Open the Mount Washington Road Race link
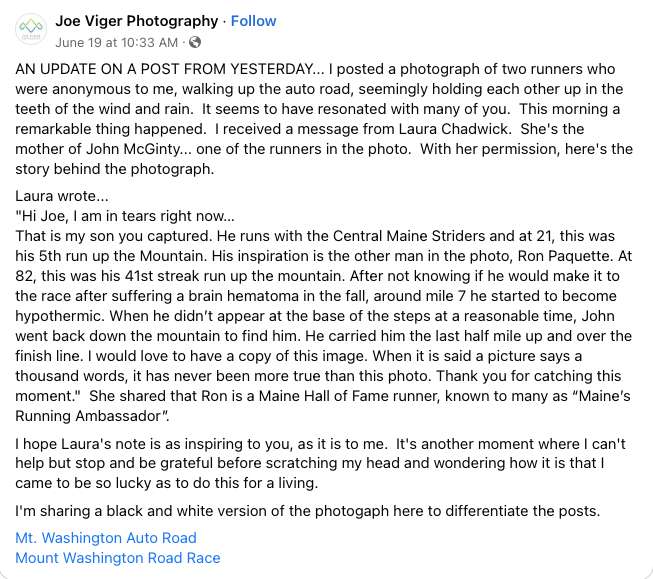The image size is (653, 579). (118, 558)
